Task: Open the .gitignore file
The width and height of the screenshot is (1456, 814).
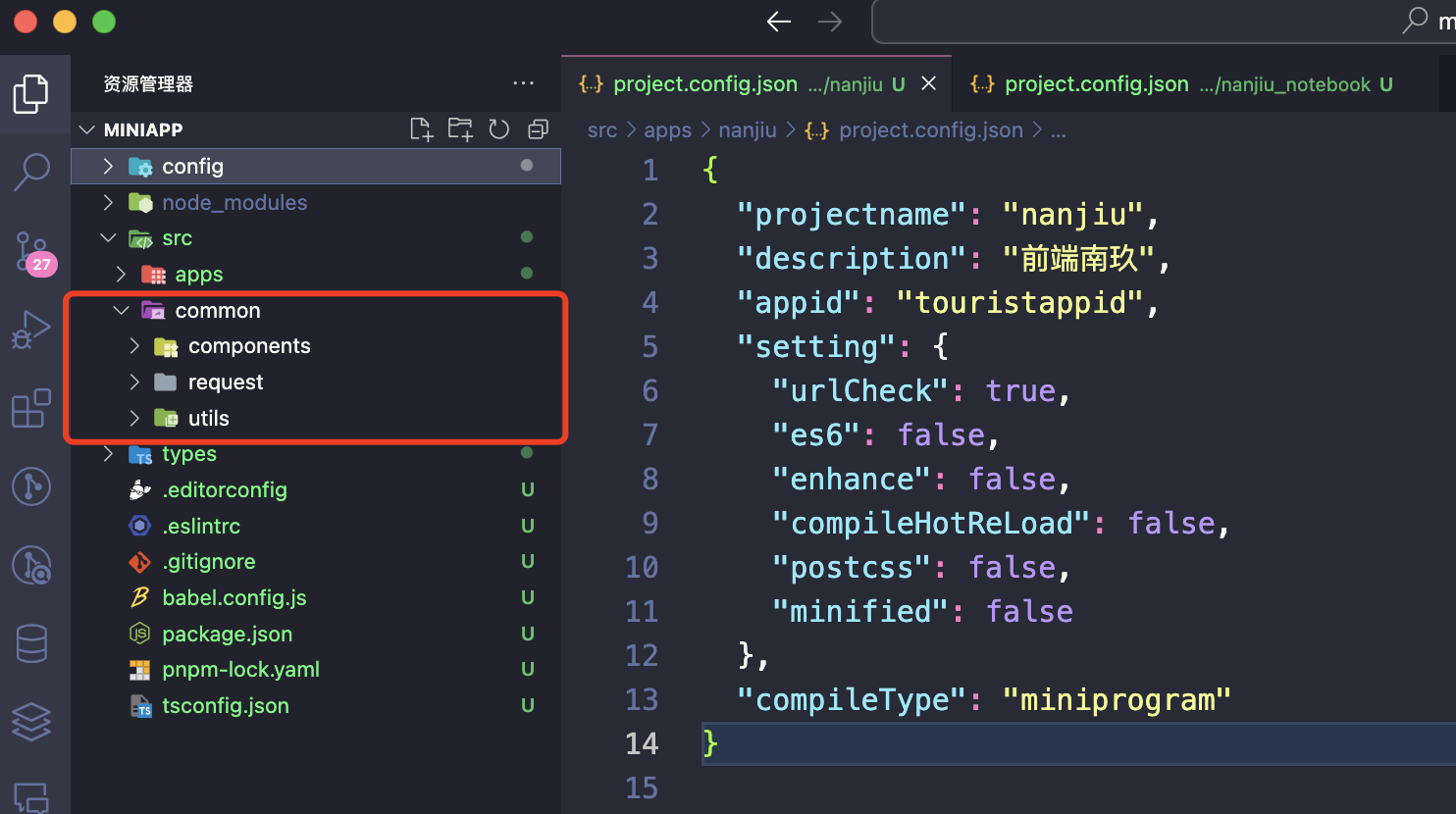Action: click(316, 562)
